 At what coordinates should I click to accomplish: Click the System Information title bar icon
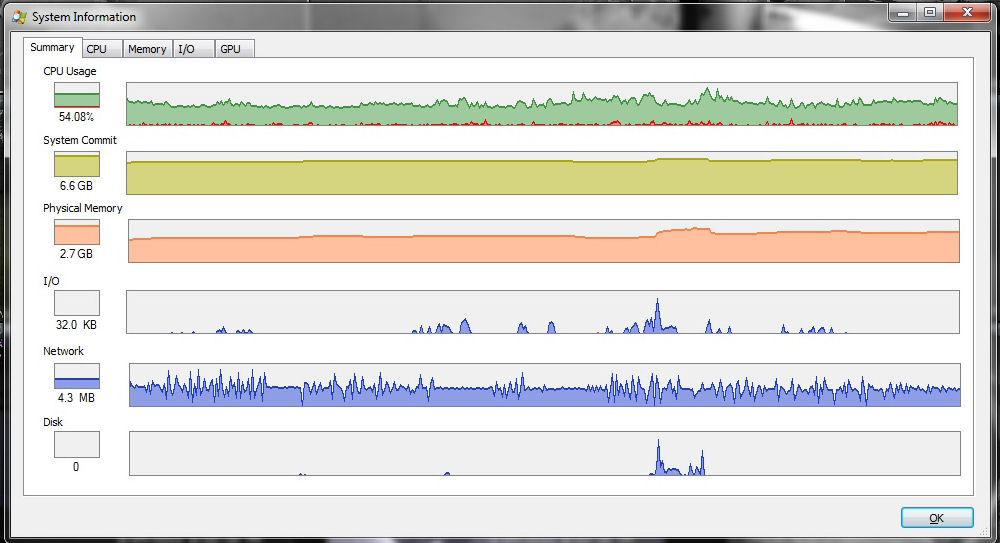[x=19, y=17]
